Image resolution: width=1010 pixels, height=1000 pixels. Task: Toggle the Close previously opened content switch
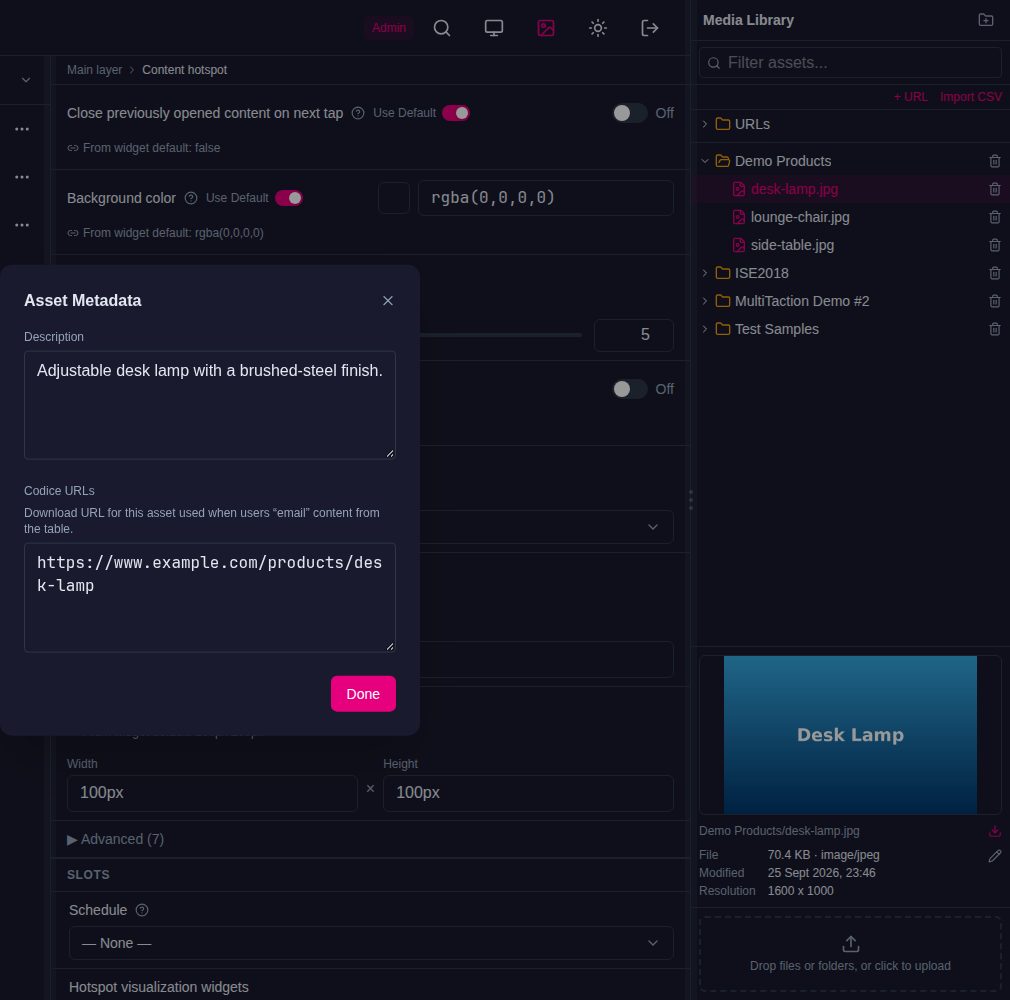click(x=629, y=113)
